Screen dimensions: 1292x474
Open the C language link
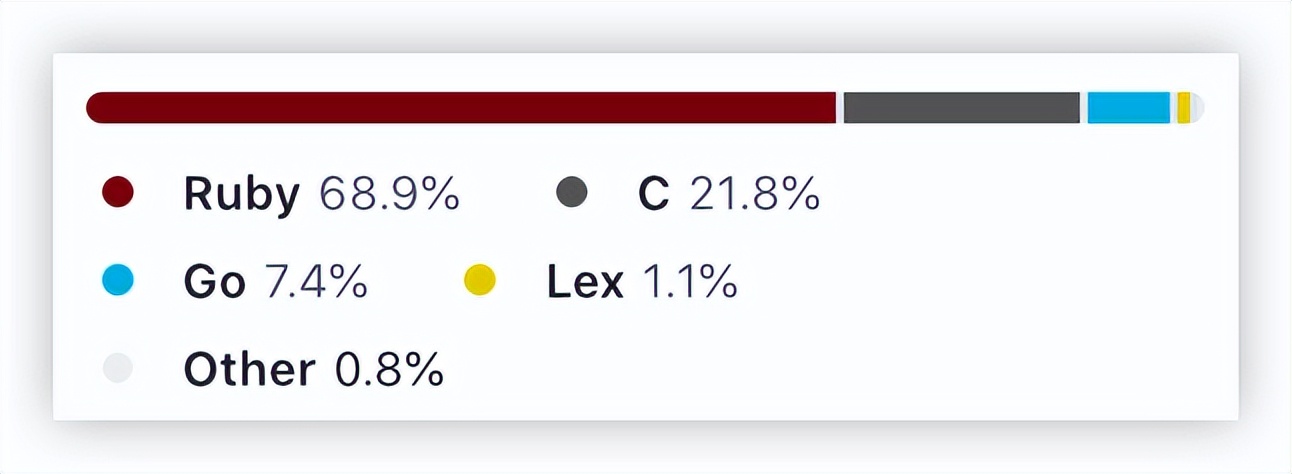pyautogui.click(x=653, y=195)
